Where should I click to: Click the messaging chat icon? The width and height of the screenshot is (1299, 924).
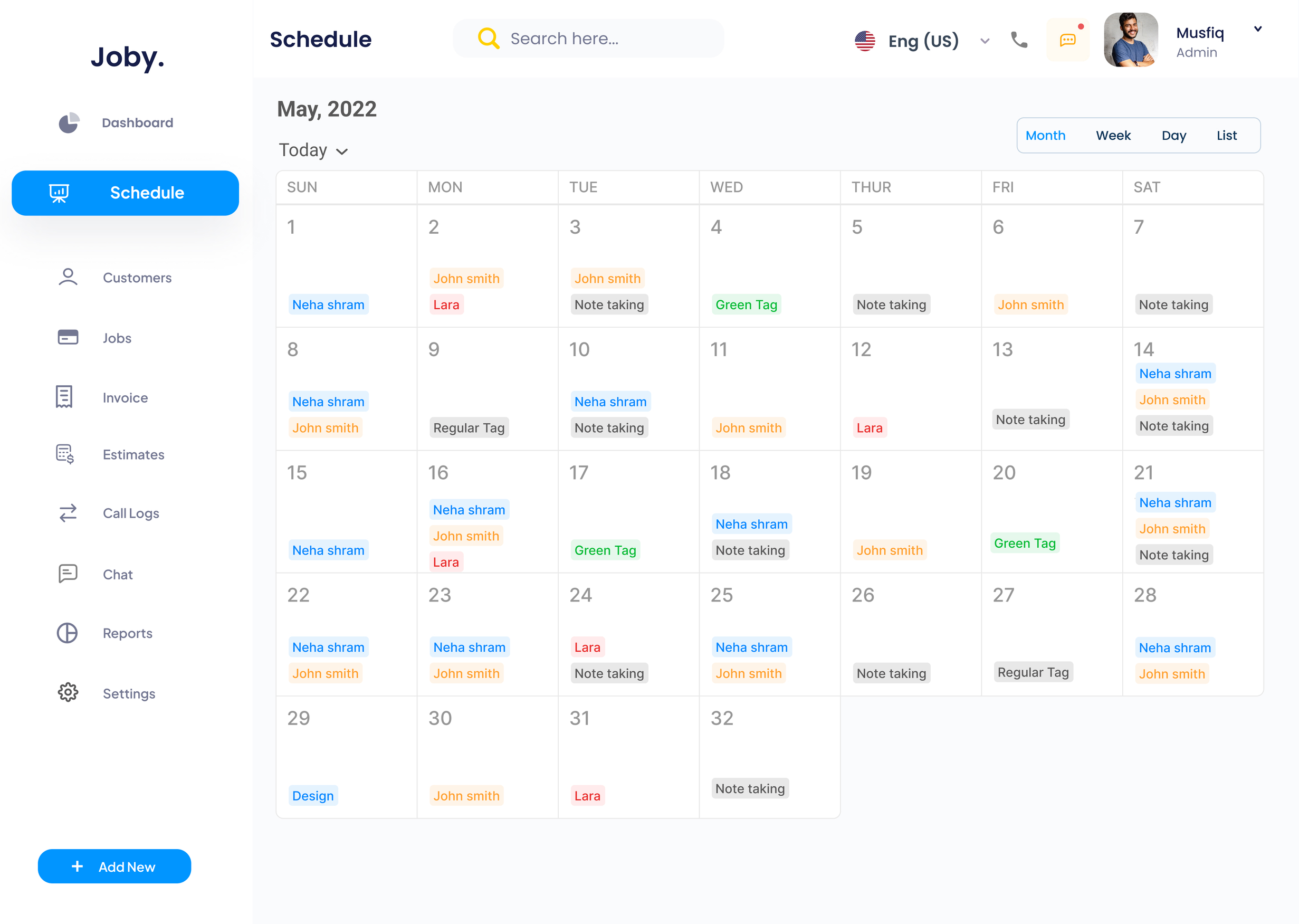click(x=1068, y=40)
